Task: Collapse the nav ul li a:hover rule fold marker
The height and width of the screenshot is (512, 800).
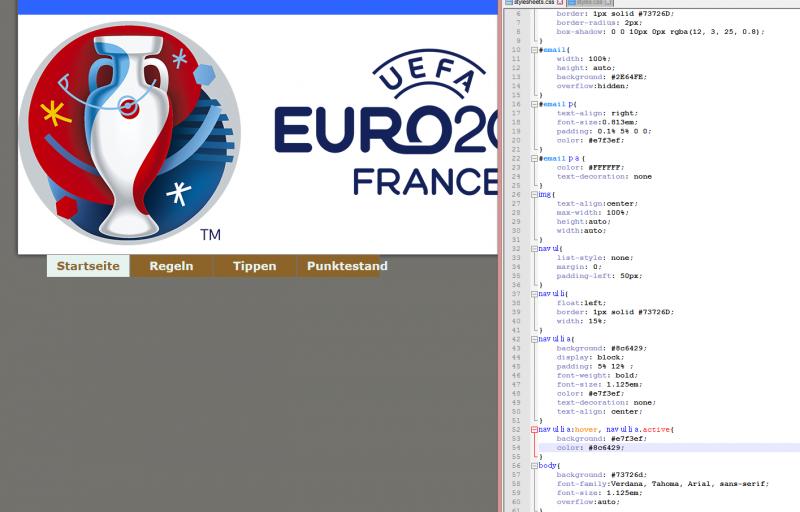Action: [x=534, y=430]
